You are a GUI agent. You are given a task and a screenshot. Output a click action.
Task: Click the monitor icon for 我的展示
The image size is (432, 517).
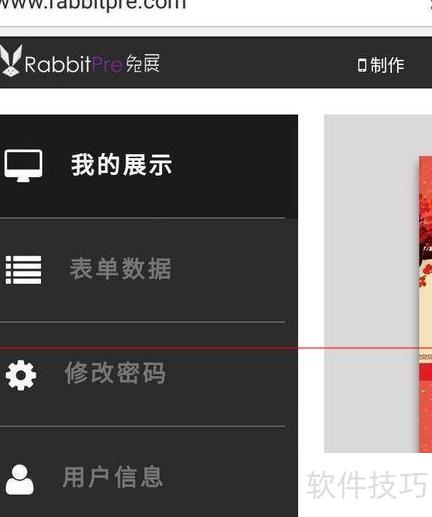(23, 165)
